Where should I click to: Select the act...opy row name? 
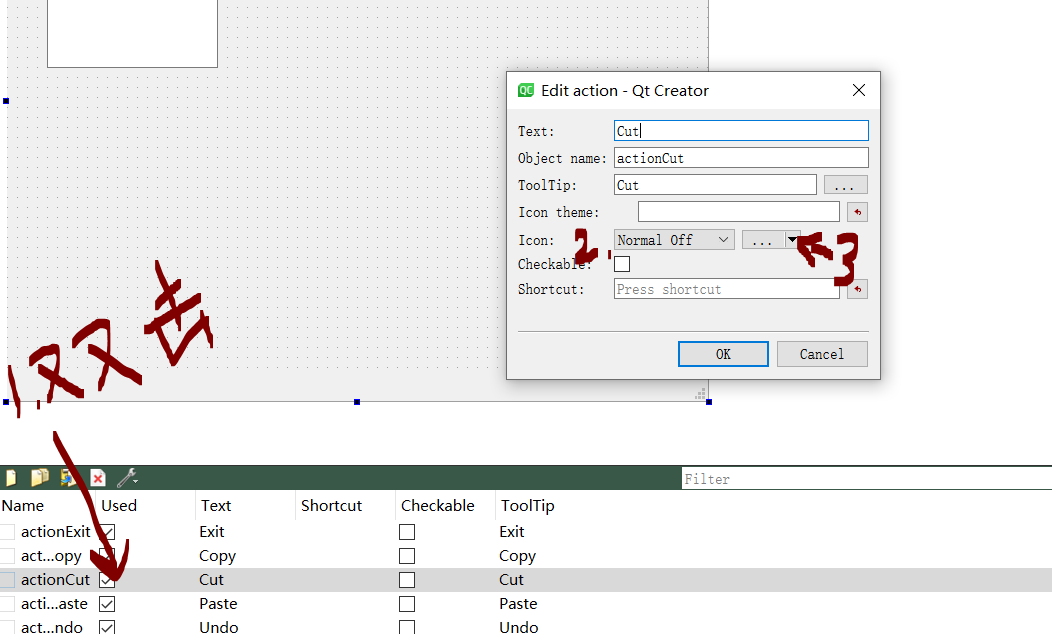pos(51,556)
